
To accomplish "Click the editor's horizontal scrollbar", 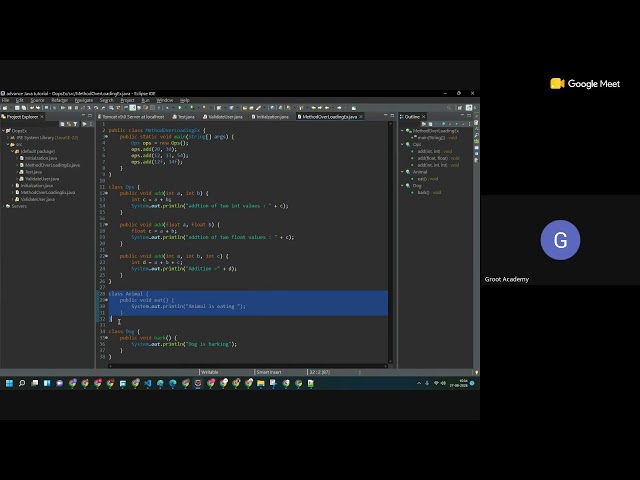I will [x=247, y=366].
